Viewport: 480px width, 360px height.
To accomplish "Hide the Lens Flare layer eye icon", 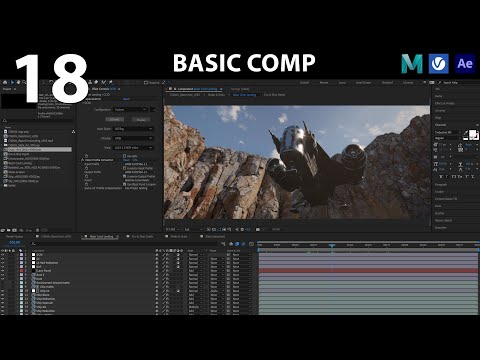I will pyautogui.click(x=3, y=271).
